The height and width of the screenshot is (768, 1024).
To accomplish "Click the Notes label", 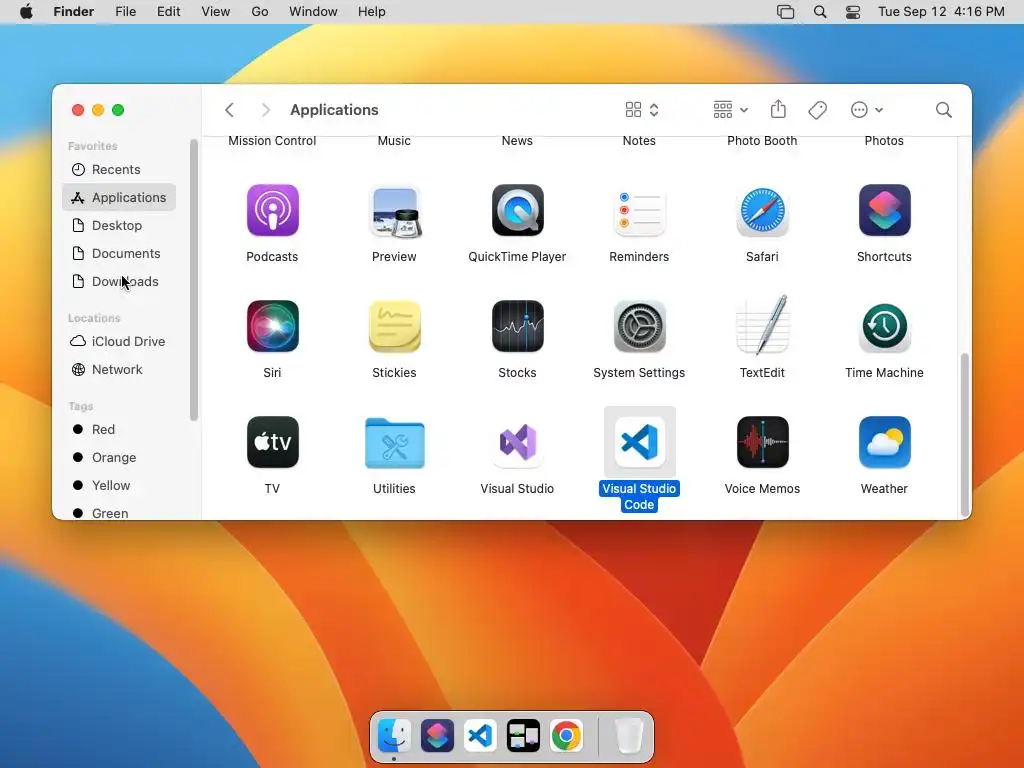I will pos(639,140).
